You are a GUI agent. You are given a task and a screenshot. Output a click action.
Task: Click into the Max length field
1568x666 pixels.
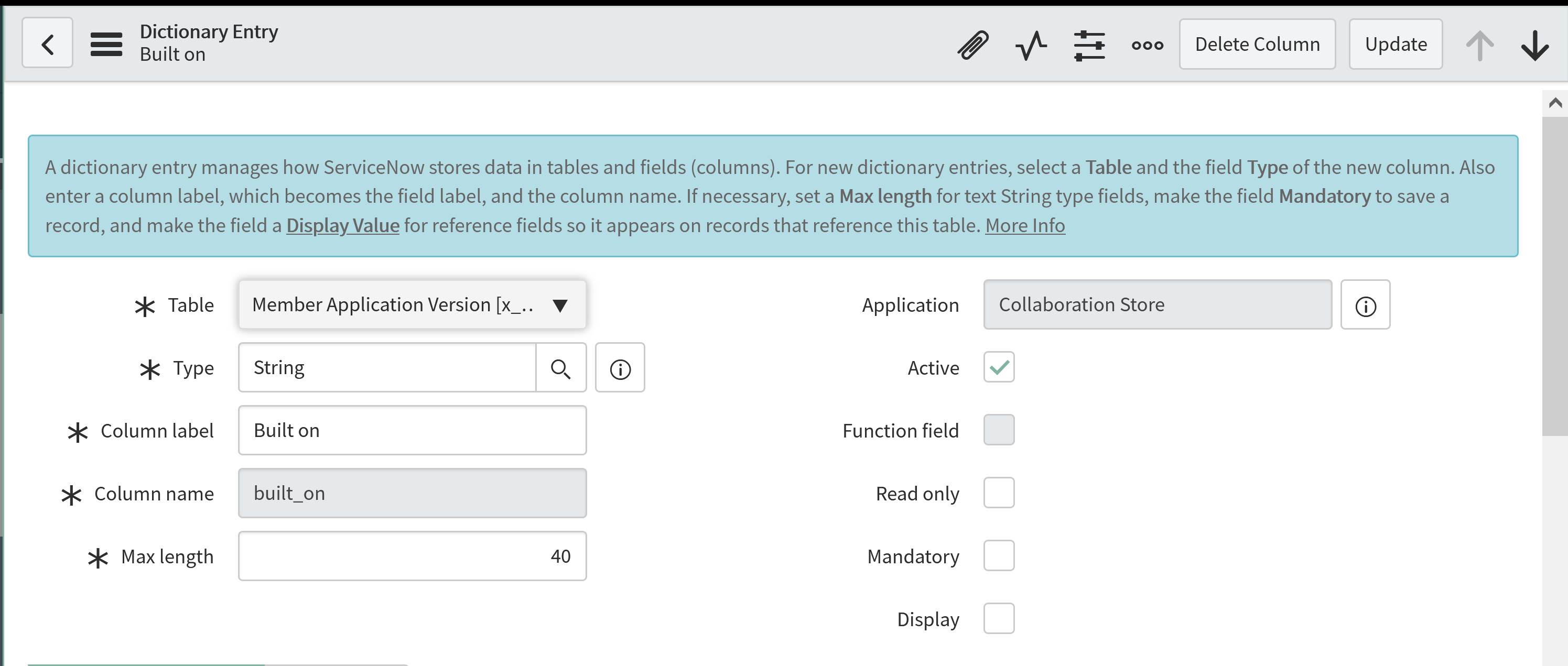coord(412,556)
